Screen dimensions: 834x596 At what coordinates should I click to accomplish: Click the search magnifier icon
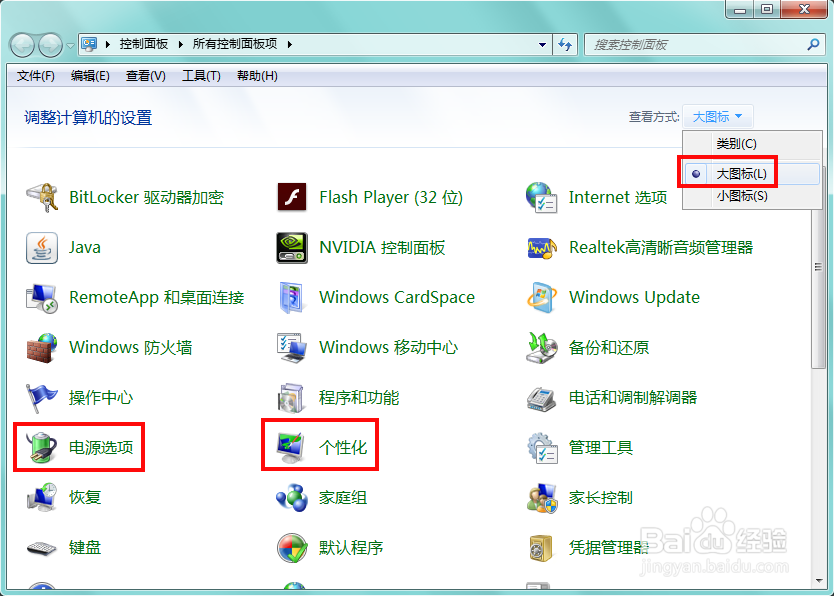(x=813, y=45)
